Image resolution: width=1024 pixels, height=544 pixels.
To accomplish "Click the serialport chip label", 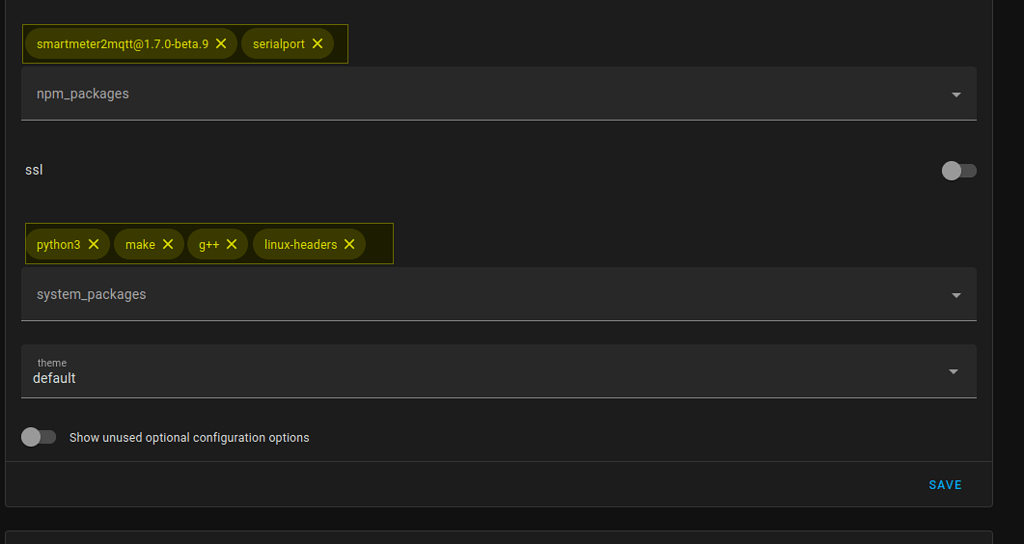I will pos(279,44).
